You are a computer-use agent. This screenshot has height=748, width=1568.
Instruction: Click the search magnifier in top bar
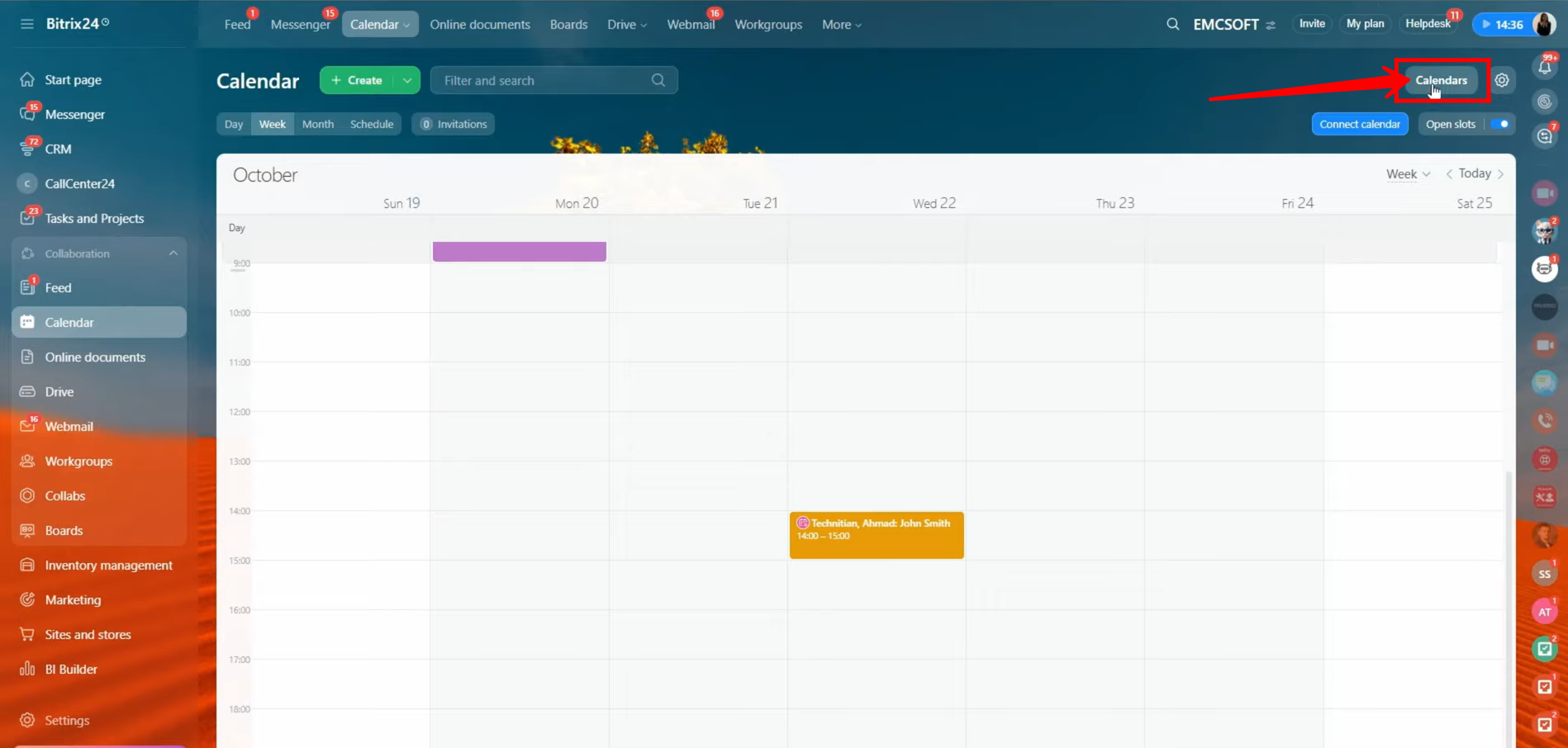[x=1172, y=24]
